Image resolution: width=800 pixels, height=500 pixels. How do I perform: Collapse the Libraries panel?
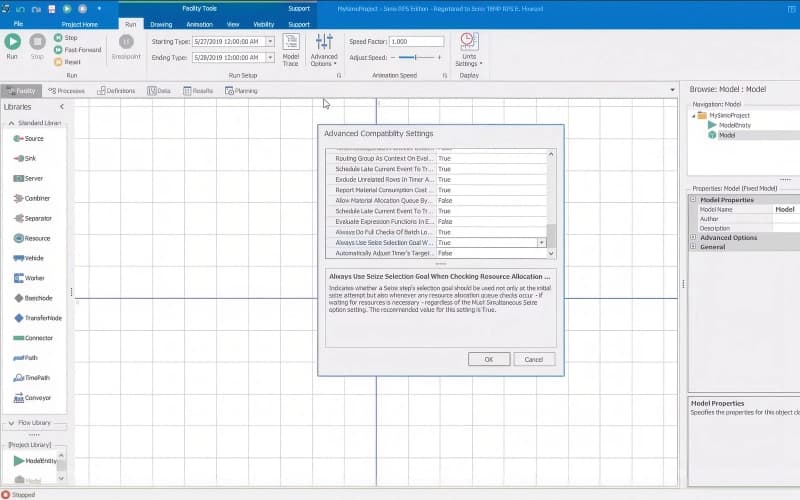coord(62,107)
